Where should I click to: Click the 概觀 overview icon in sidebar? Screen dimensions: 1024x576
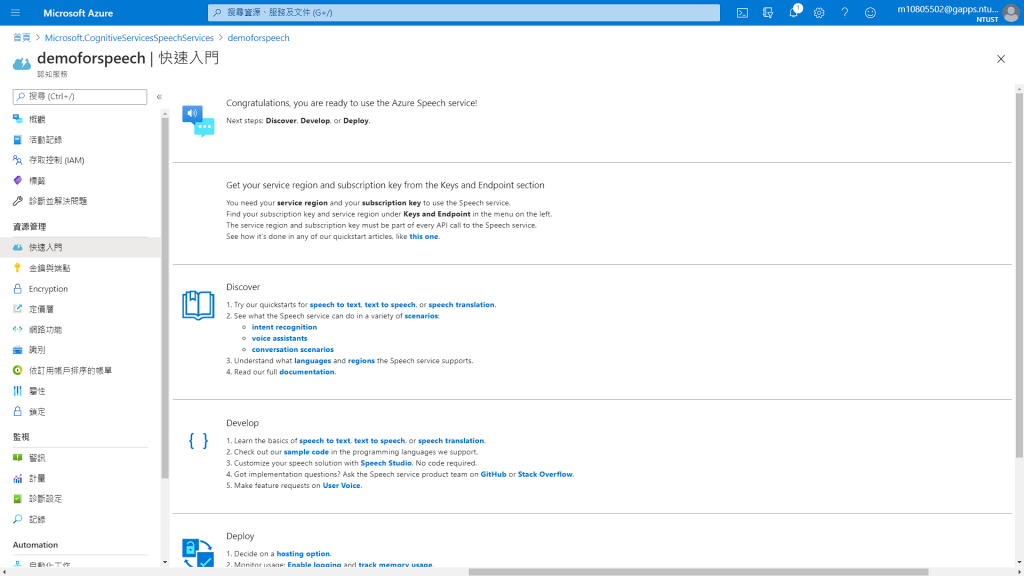pyautogui.click(x=18, y=119)
